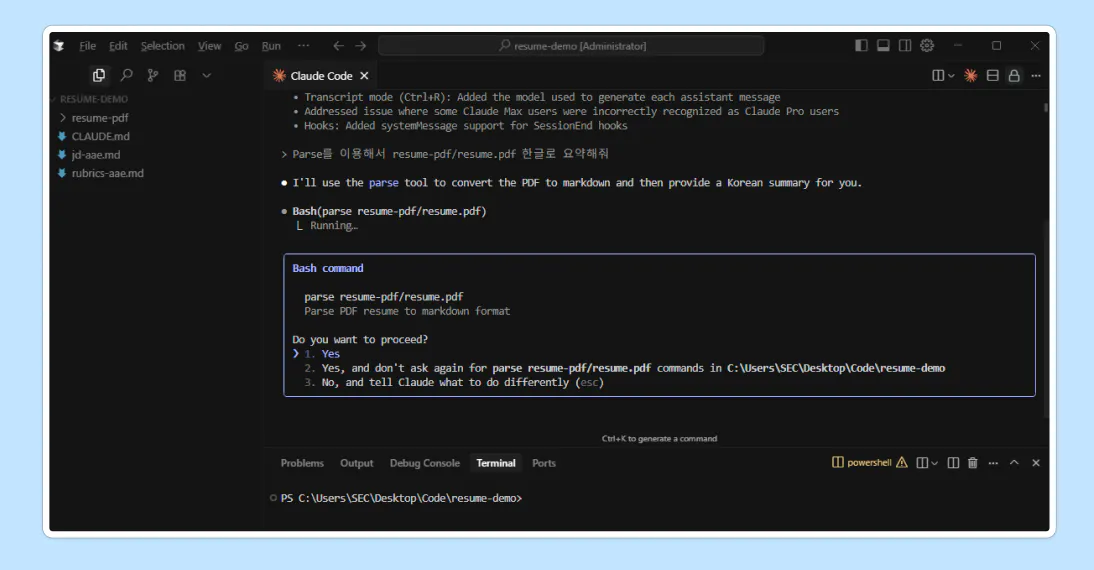The width and height of the screenshot is (1094, 570).
Task: Collapse the RESUME-DEMO explorer section
Action: tap(93, 99)
